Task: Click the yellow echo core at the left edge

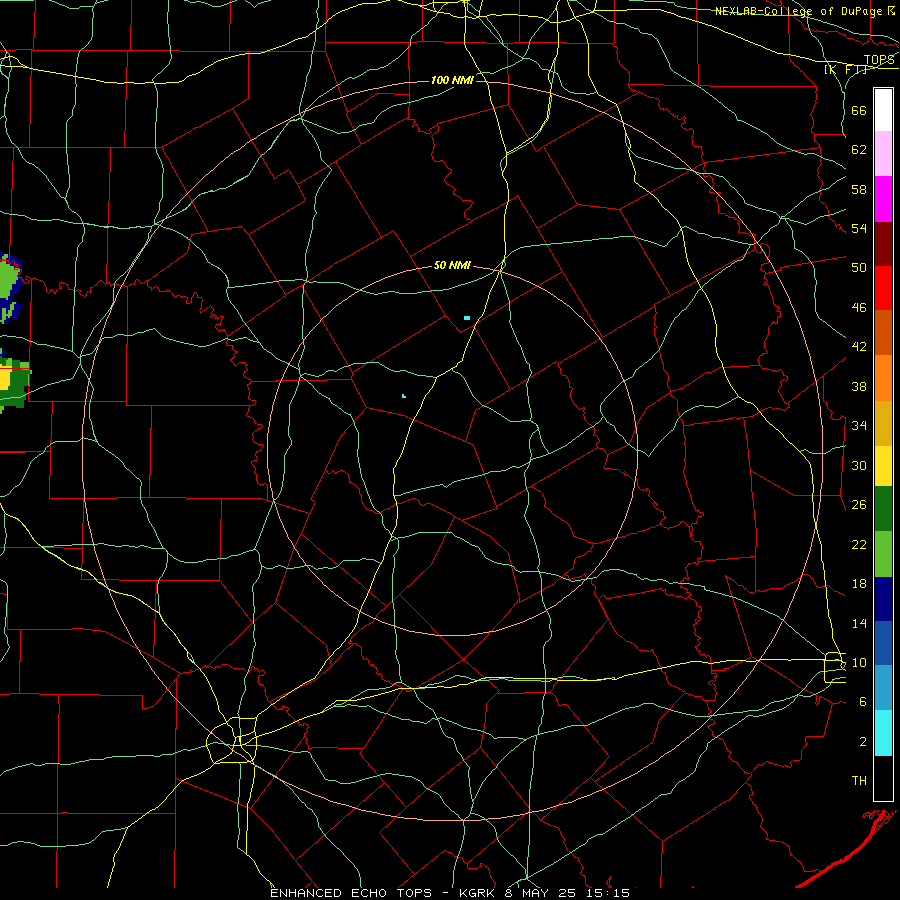Action: pos(5,379)
